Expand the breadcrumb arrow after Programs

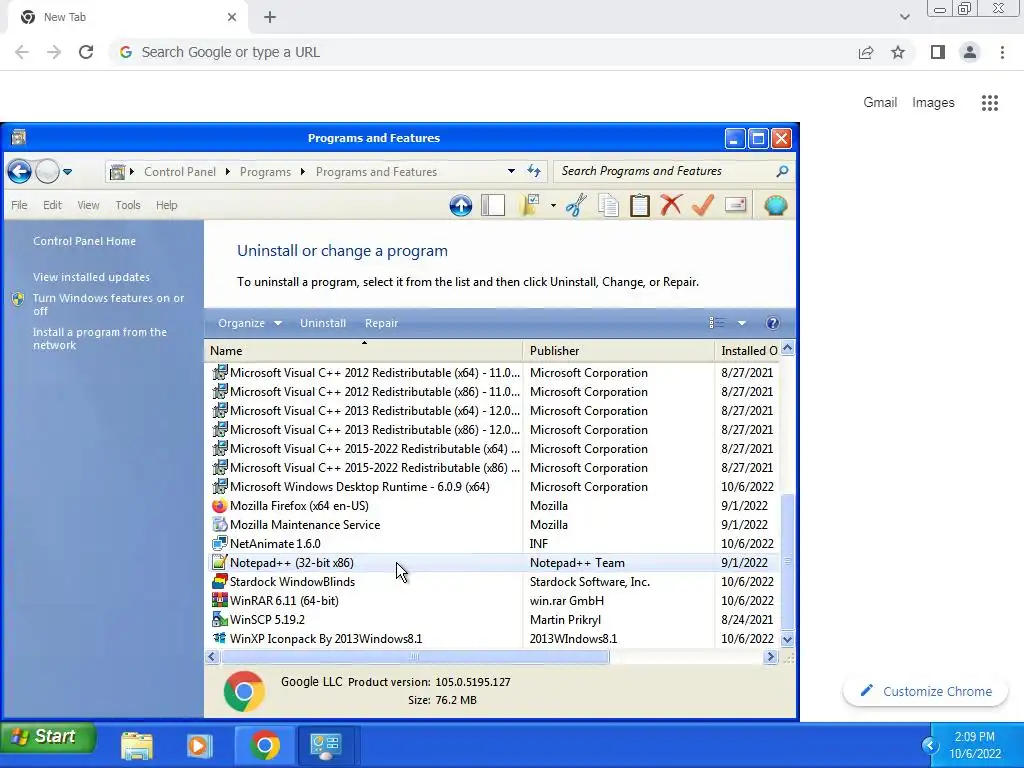pyautogui.click(x=302, y=172)
